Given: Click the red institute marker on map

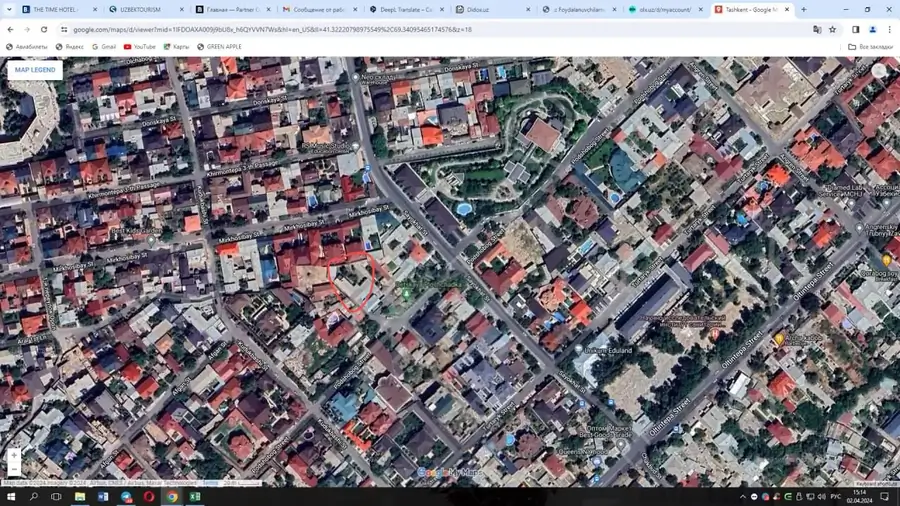Looking at the screenshot, I should [x=715, y=333].
